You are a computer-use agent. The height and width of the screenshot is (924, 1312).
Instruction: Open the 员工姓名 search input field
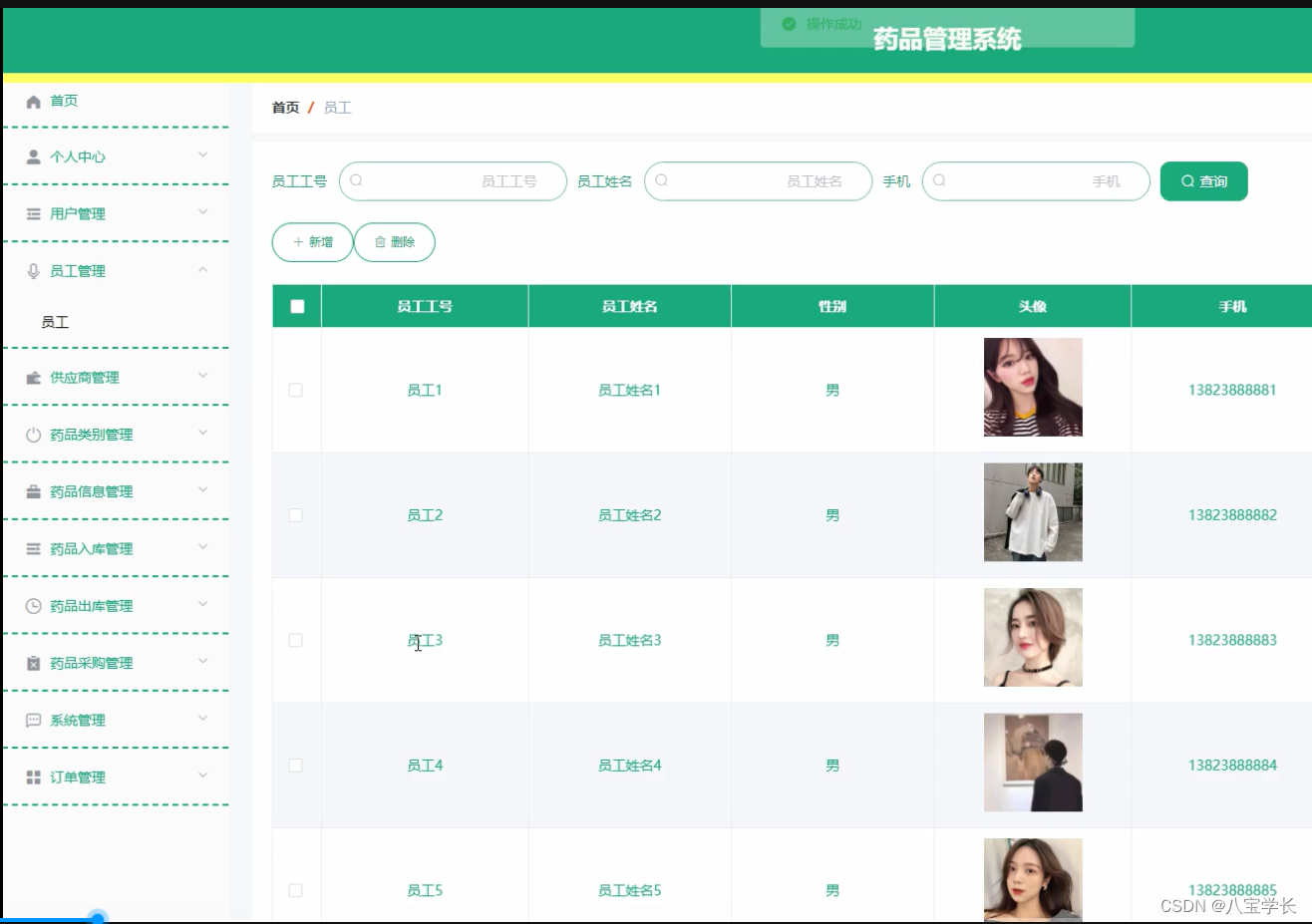[758, 180]
